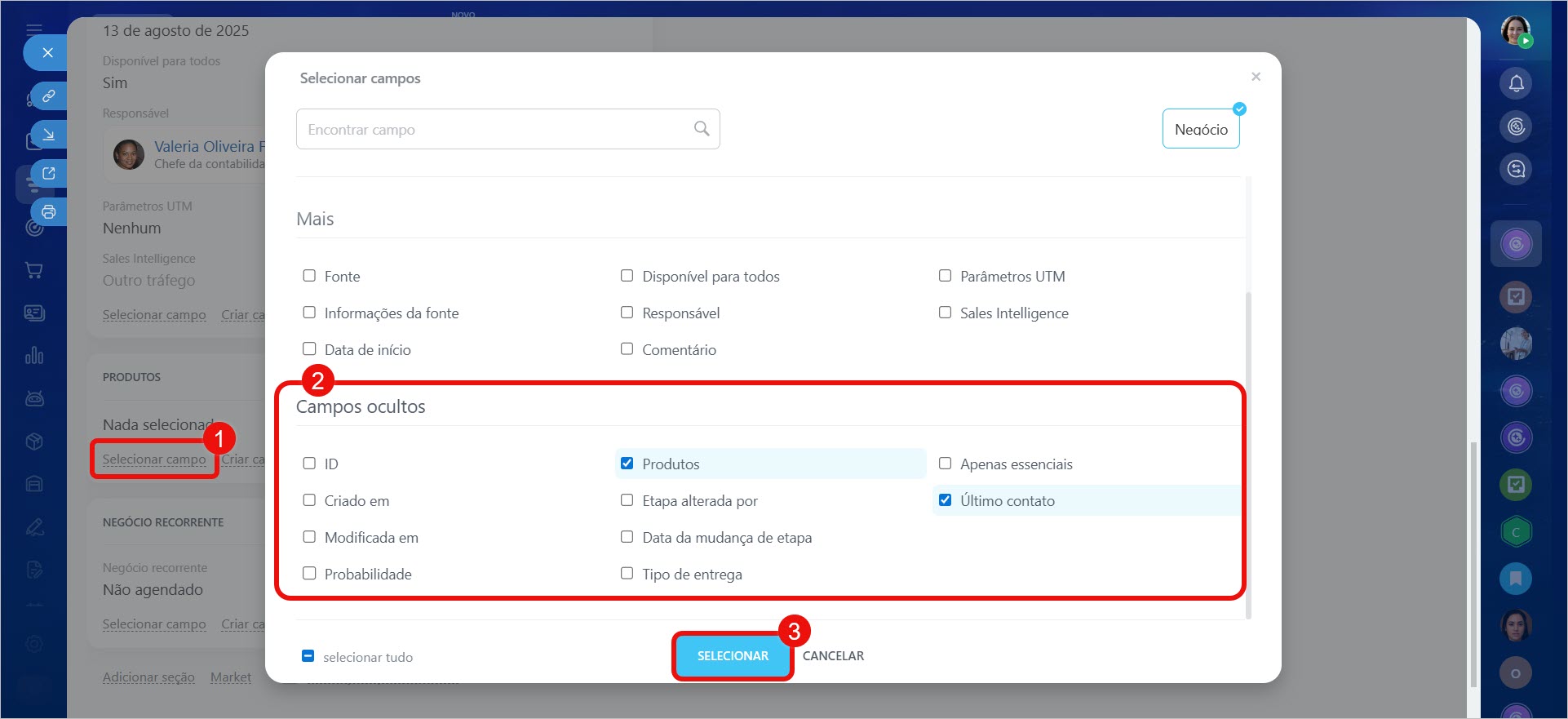Close the Selecionar campos dialog

point(1256,77)
